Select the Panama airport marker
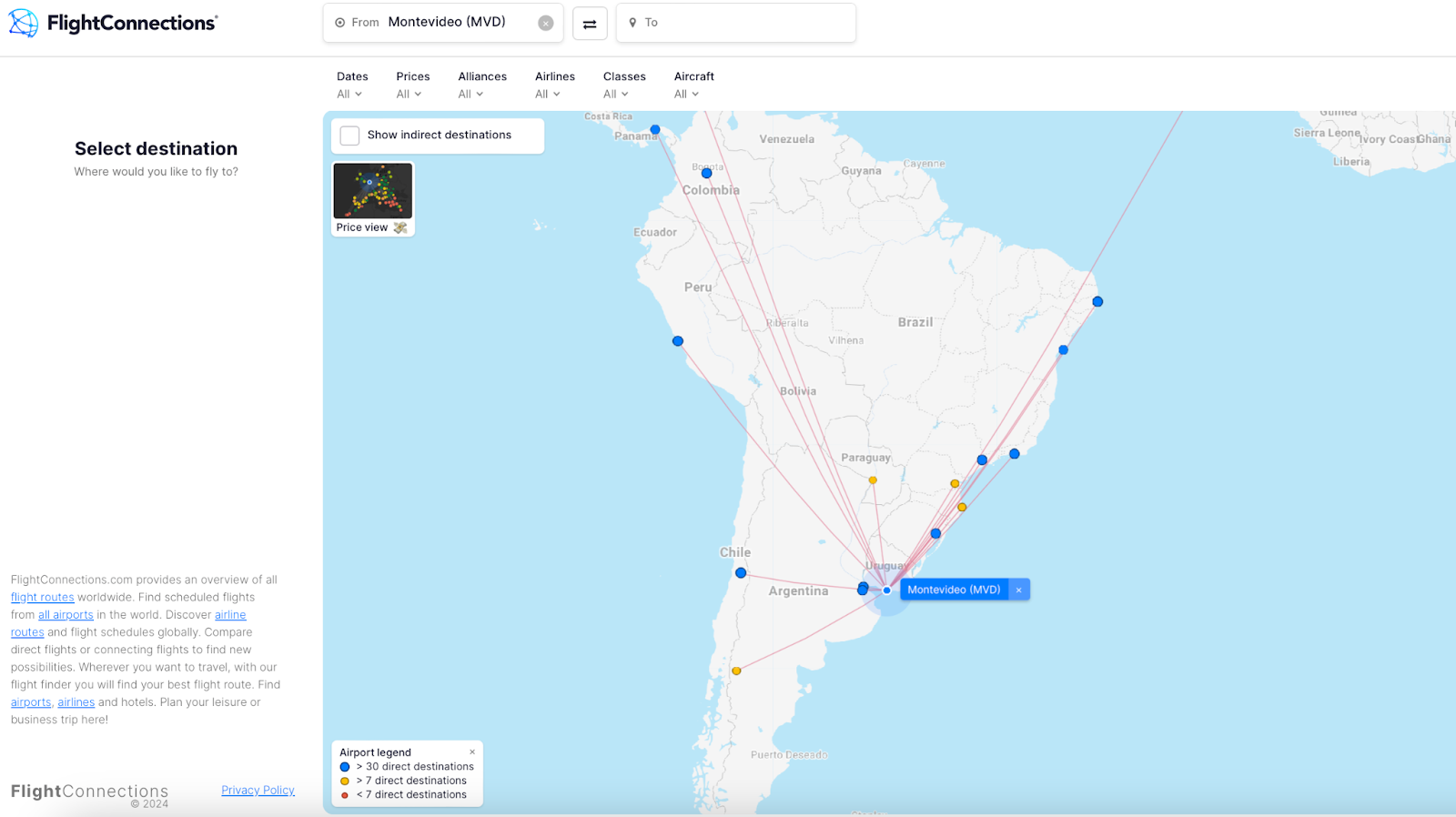 point(655,130)
